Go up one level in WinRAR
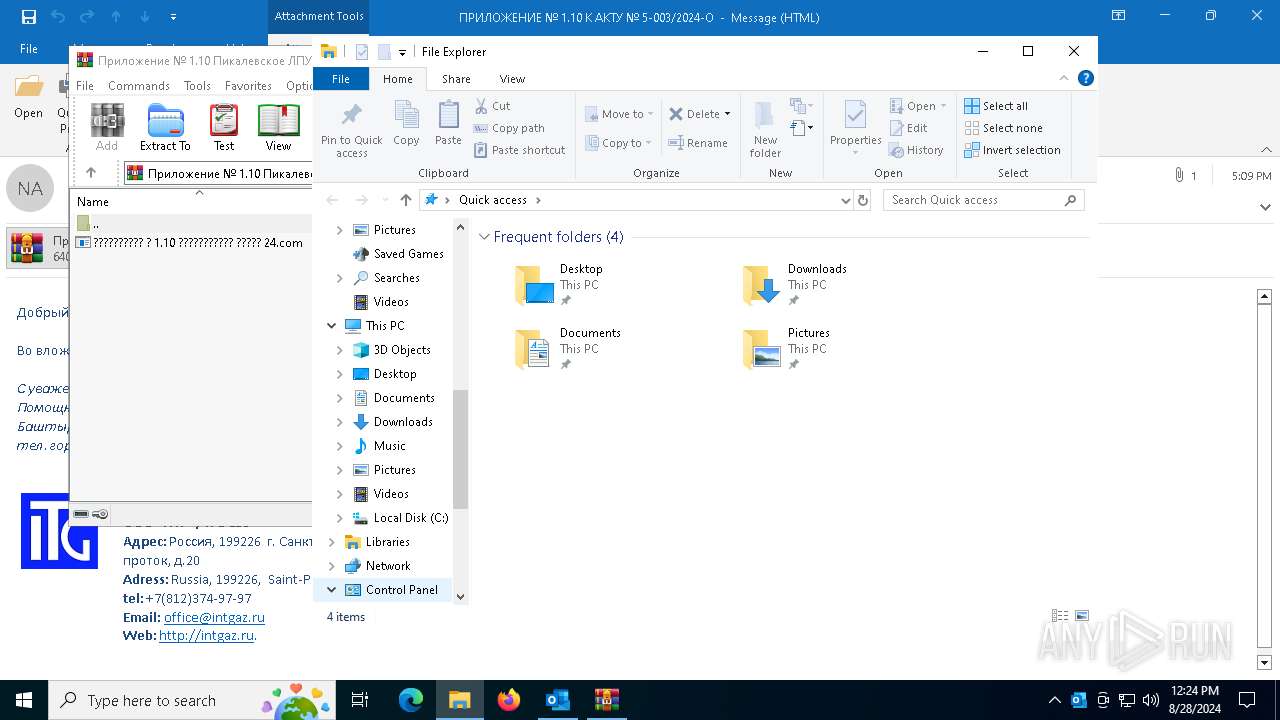 (x=91, y=173)
